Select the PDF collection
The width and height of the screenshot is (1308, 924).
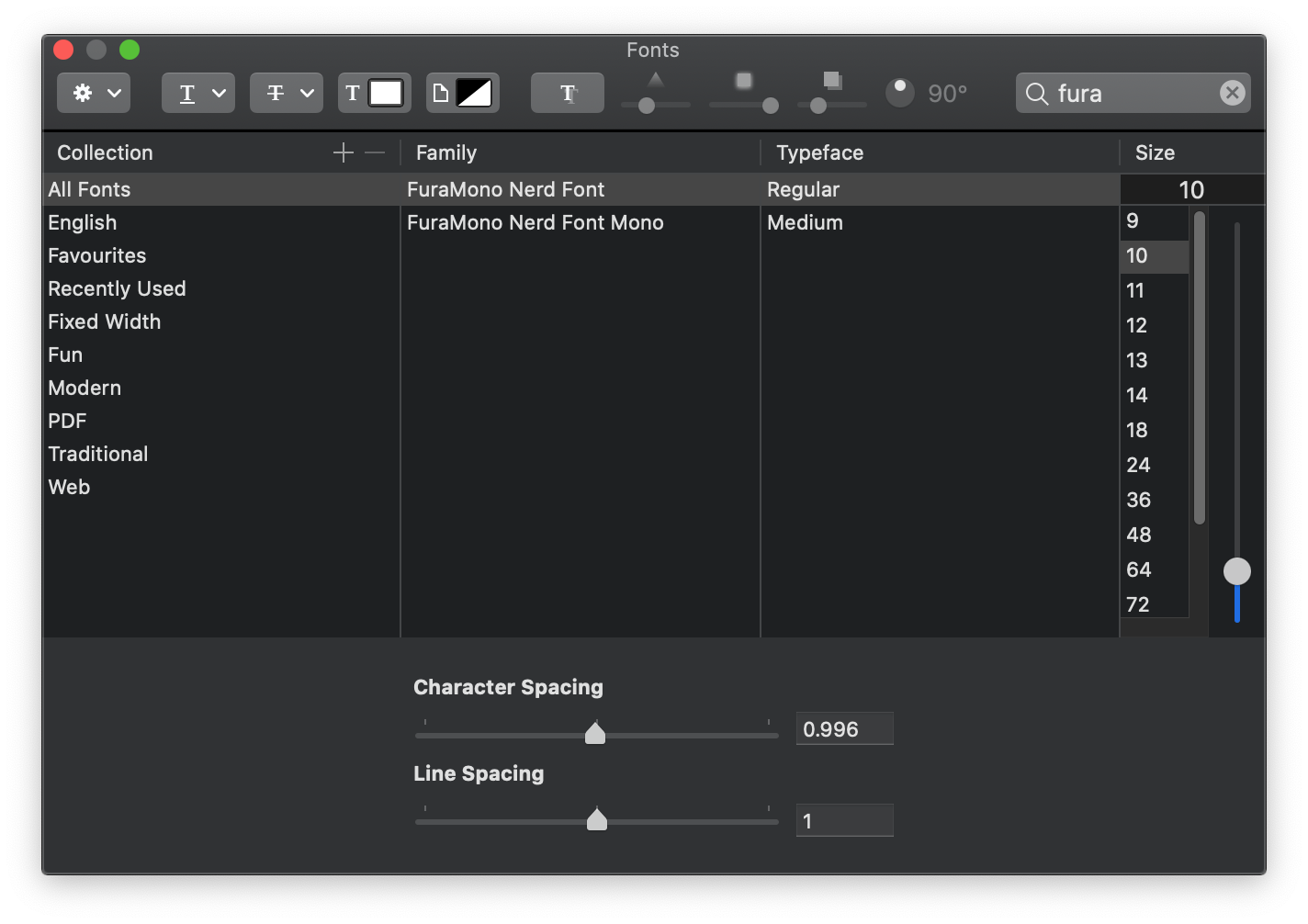click(x=221, y=421)
